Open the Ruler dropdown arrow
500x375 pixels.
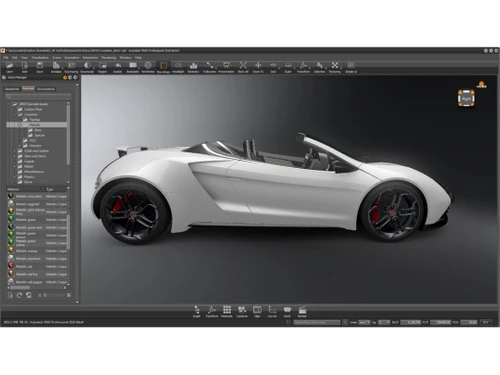[294, 68]
